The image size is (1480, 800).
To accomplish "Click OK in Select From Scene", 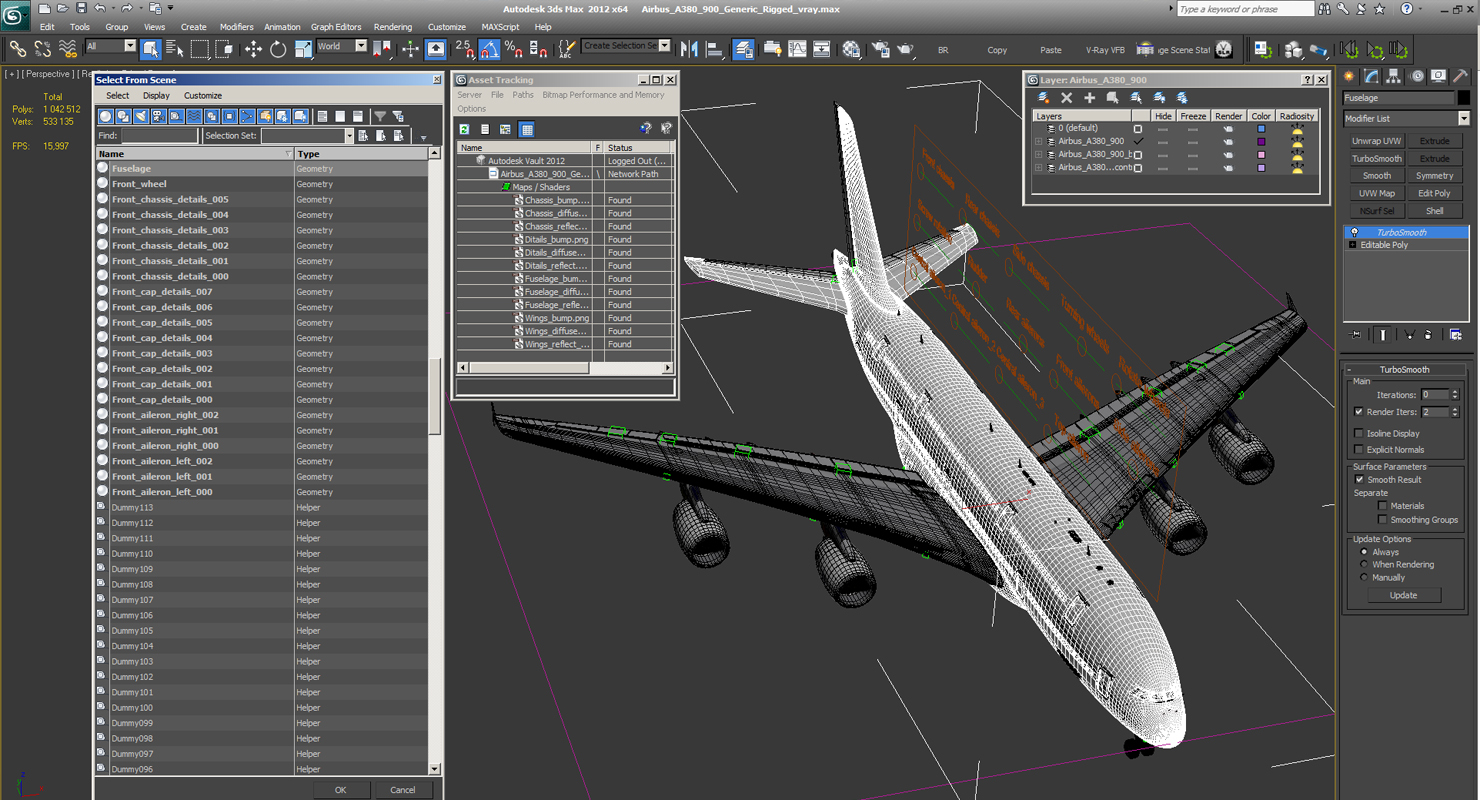I will [340, 790].
